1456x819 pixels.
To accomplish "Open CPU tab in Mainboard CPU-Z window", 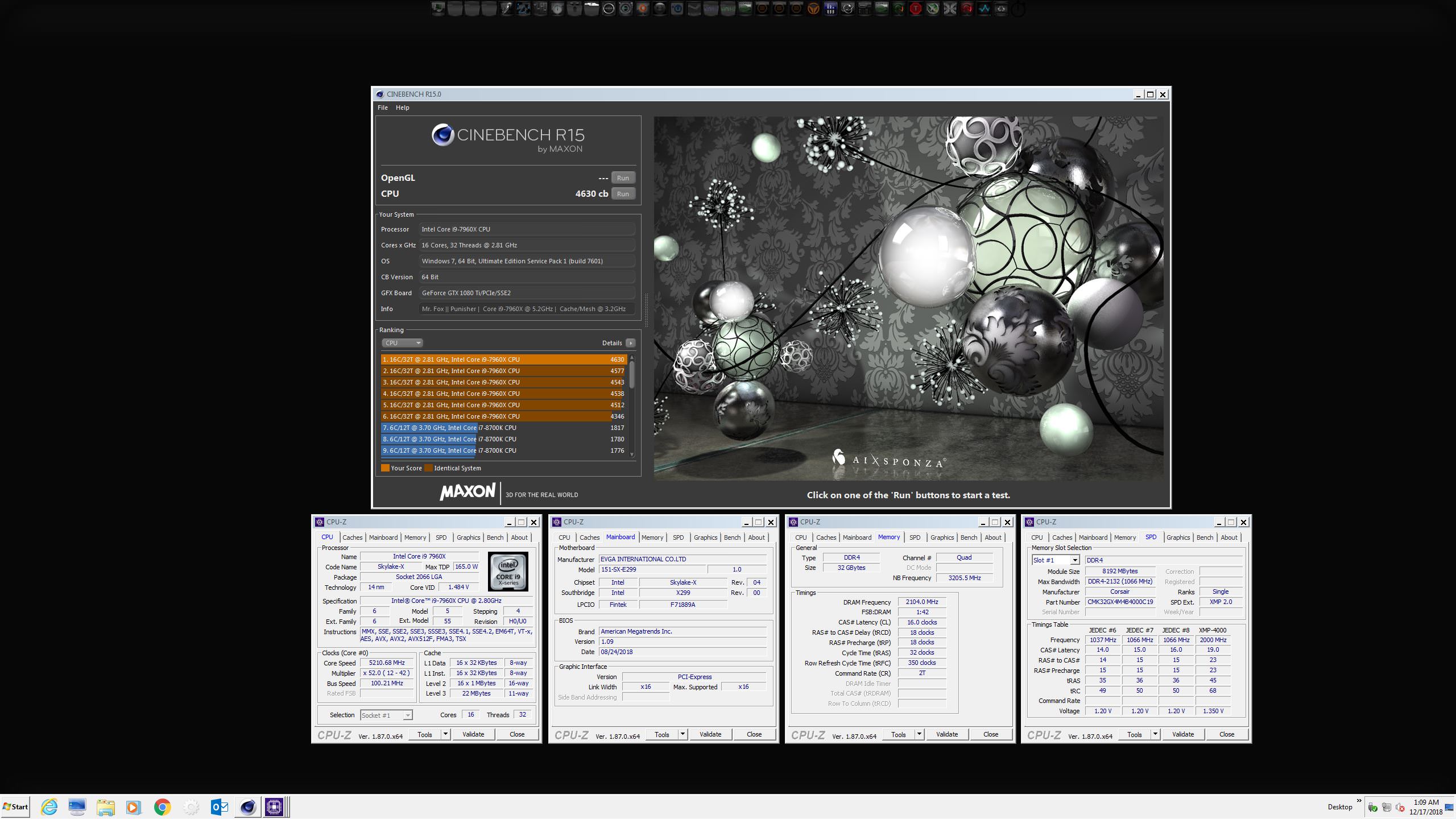I will tap(564, 537).
